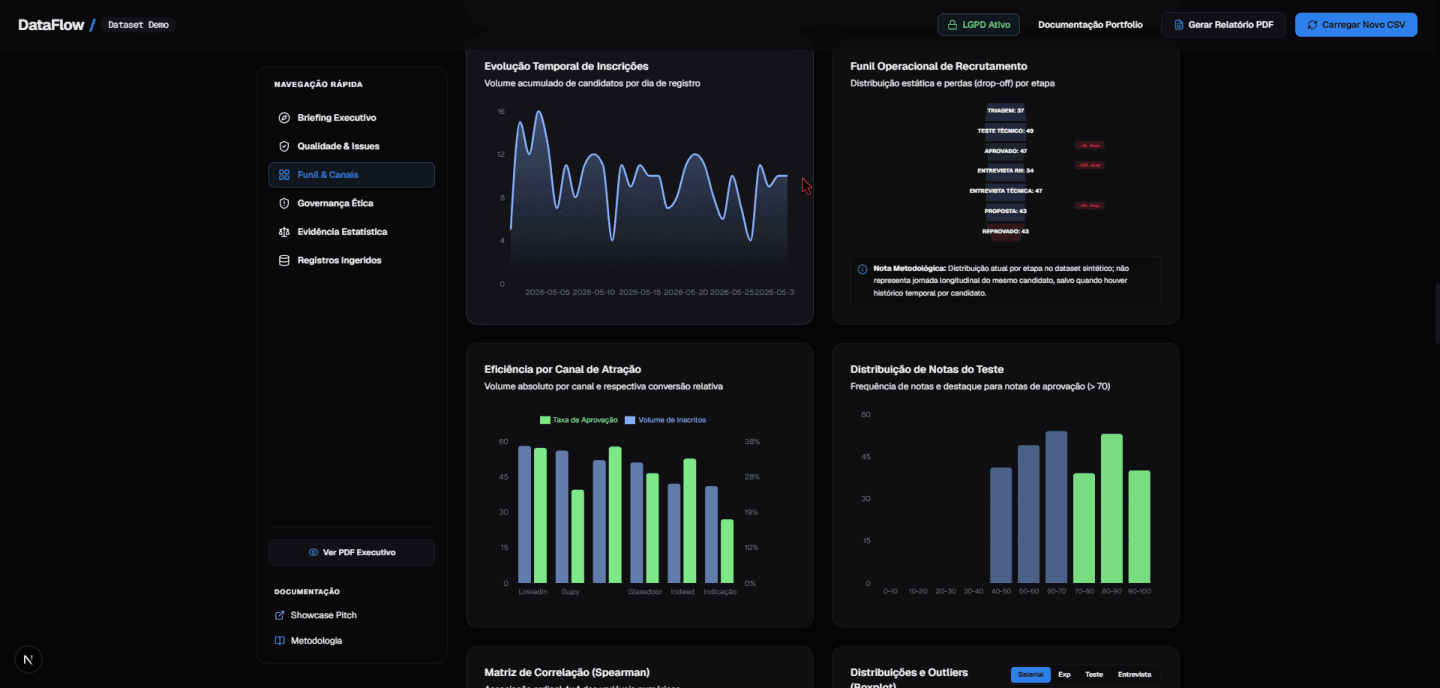Click the red drop-off badge beside PROPOSTA
Image resolution: width=1440 pixels, height=688 pixels.
point(1089,205)
